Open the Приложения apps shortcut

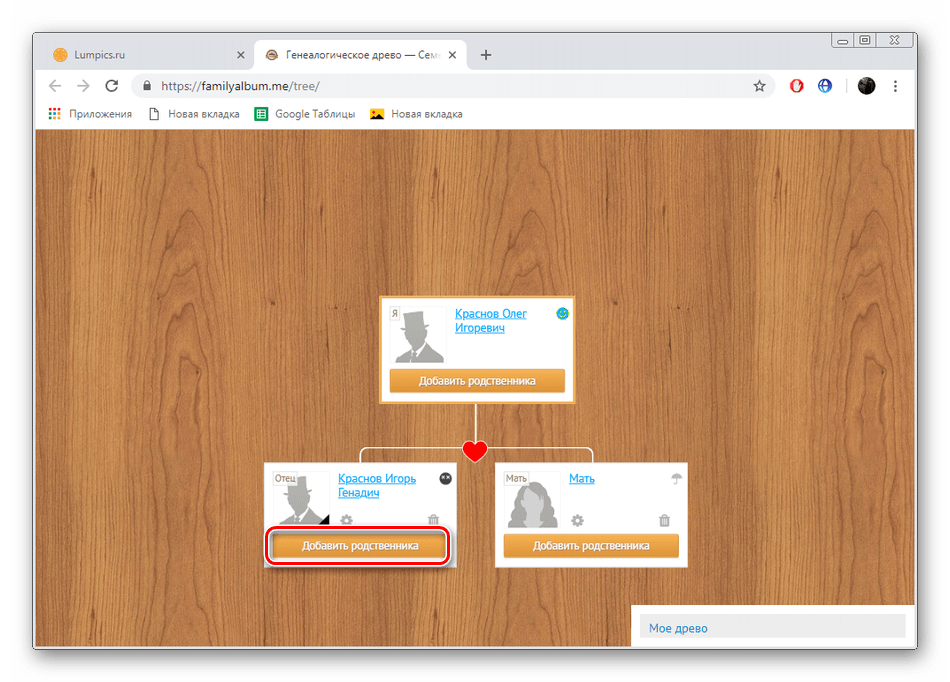90,114
